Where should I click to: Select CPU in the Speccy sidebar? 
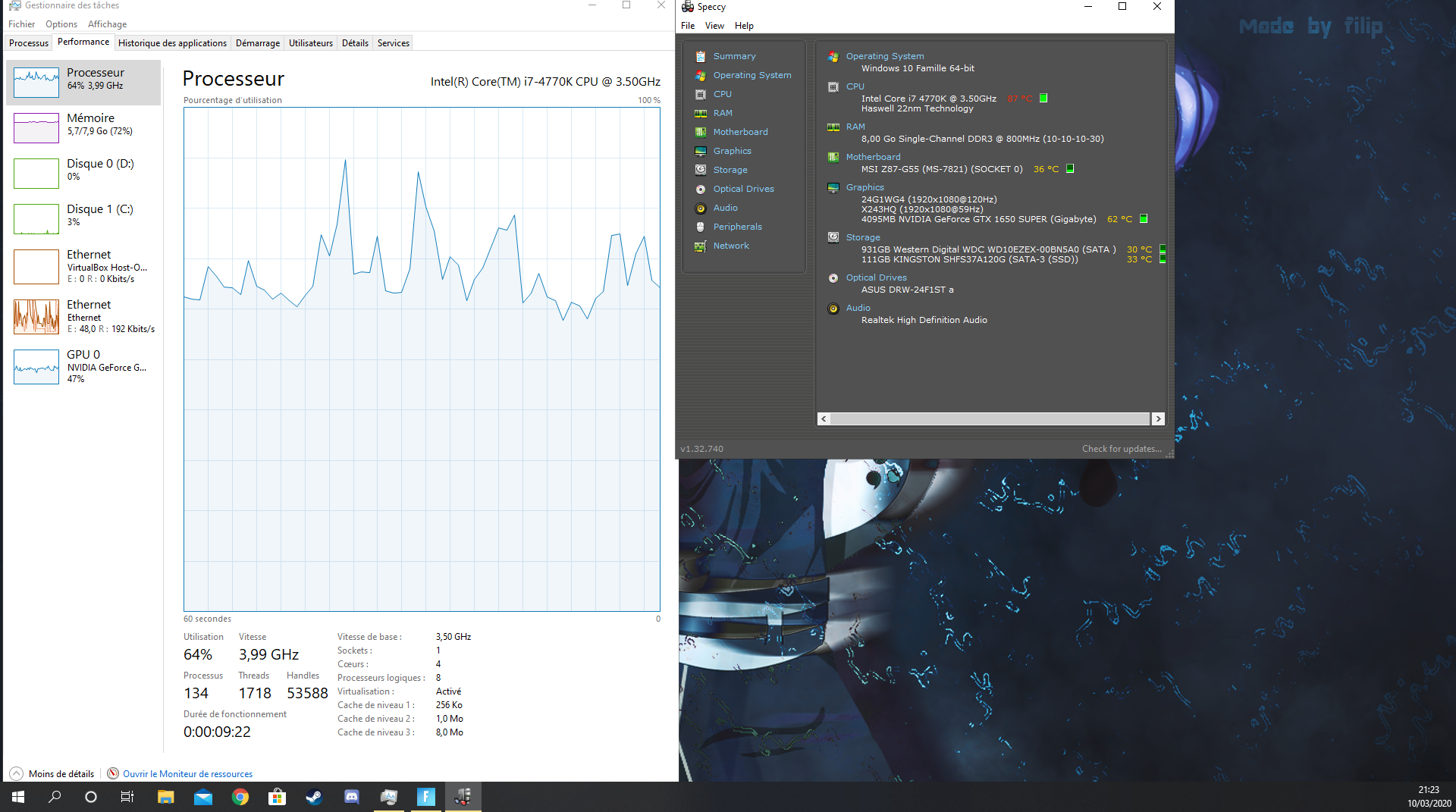coord(722,94)
